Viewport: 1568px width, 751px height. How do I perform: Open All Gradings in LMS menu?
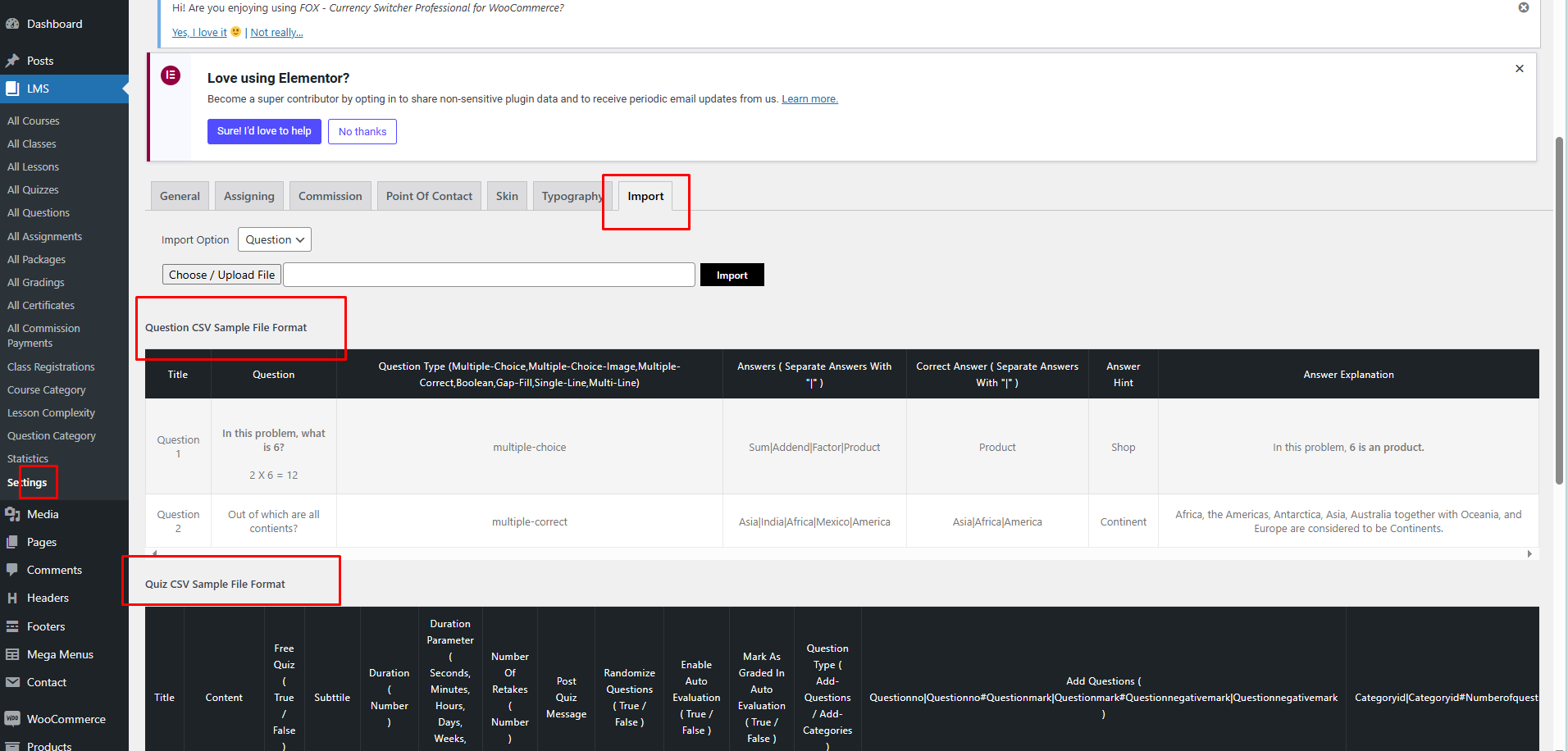(35, 282)
